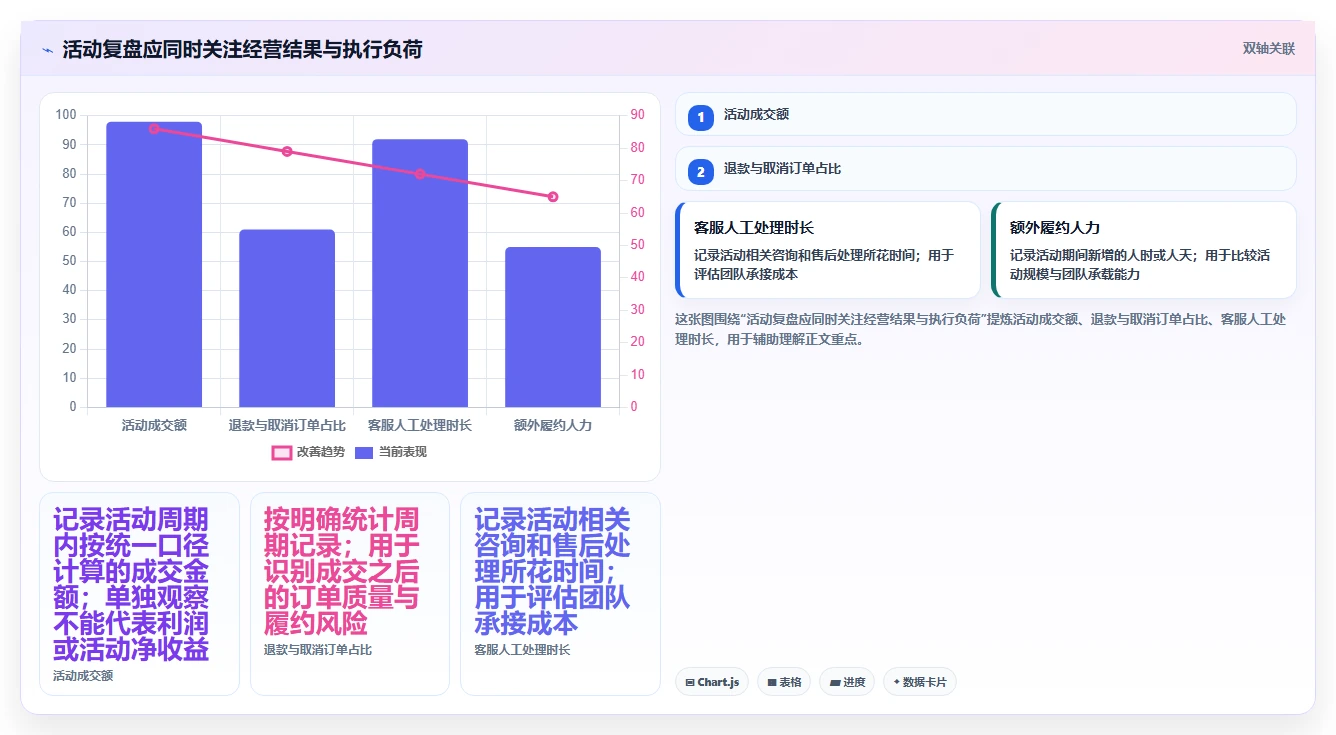
Task: Select the 客服人工处理时长 bar
Action: pyautogui.click(x=420, y=273)
